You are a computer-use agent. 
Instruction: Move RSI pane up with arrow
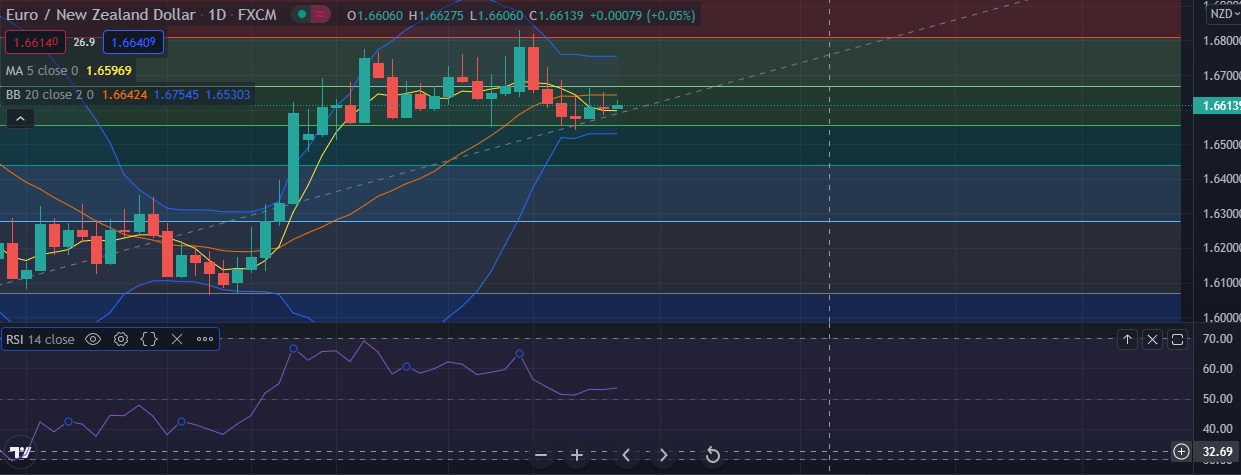tap(1127, 339)
